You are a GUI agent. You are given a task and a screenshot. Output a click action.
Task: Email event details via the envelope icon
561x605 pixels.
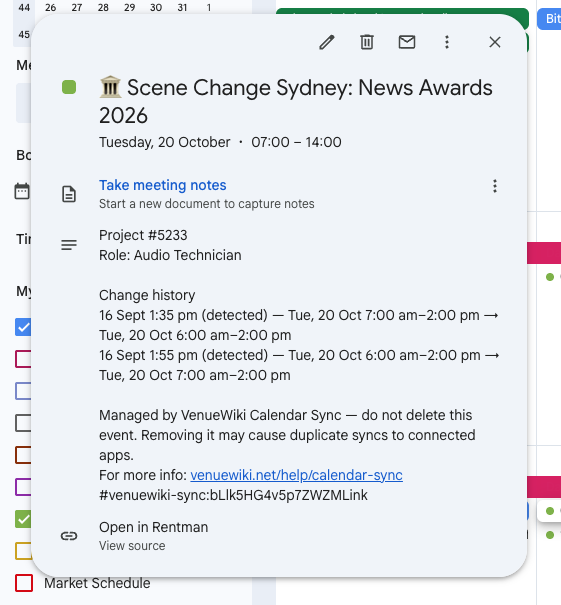[x=407, y=42]
